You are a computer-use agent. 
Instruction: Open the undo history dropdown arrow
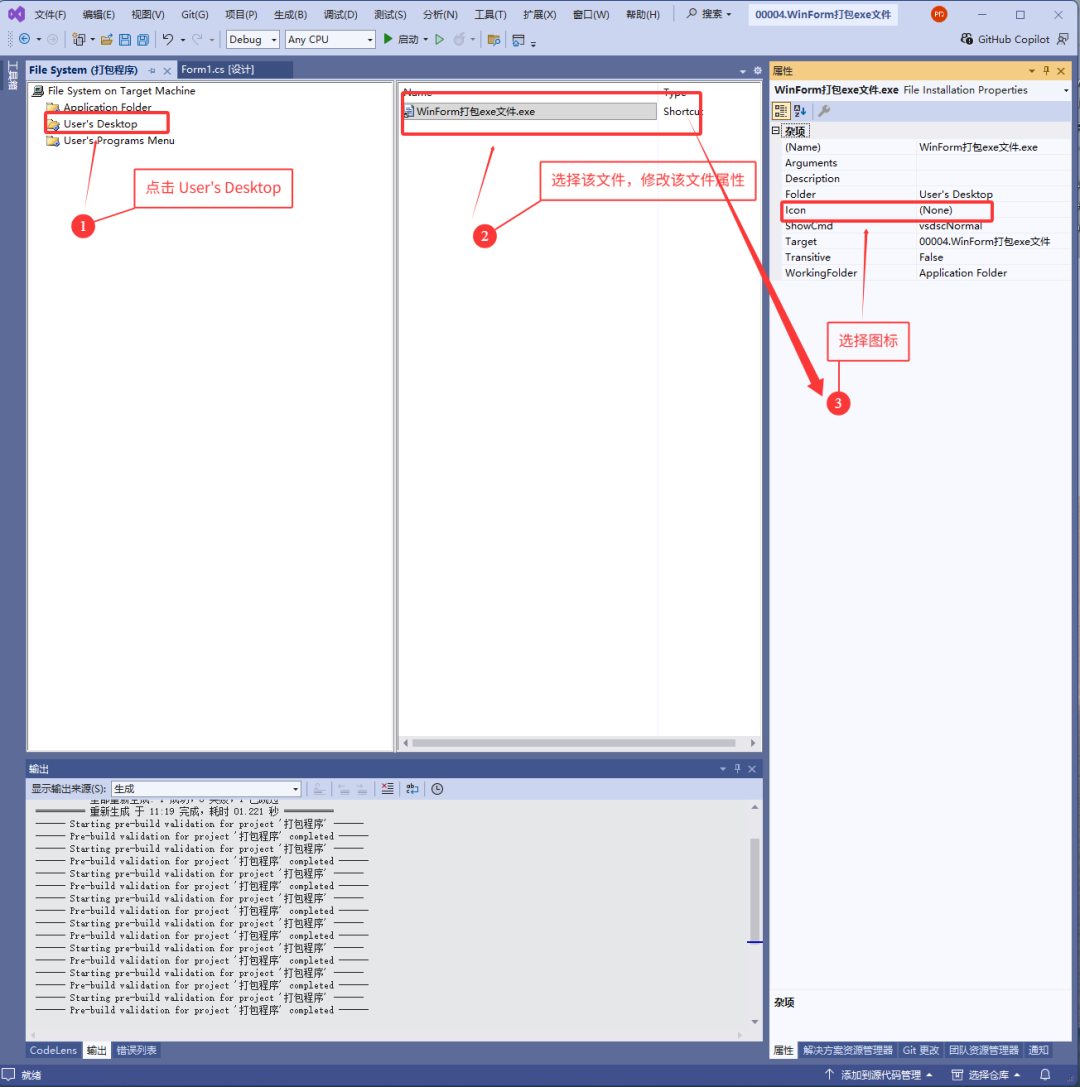(x=183, y=40)
